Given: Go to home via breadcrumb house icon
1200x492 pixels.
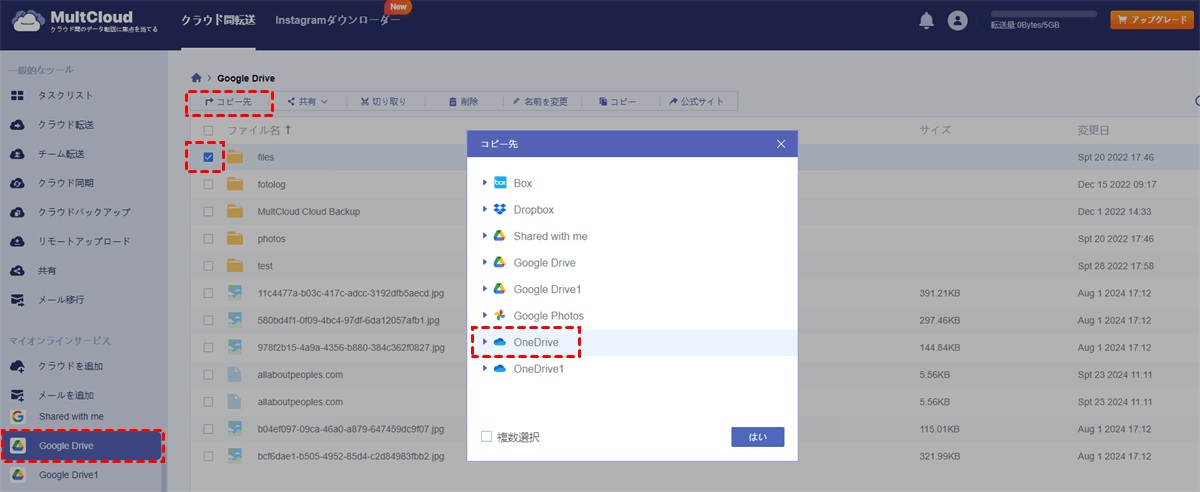Looking at the screenshot, I should click(196, 77).
